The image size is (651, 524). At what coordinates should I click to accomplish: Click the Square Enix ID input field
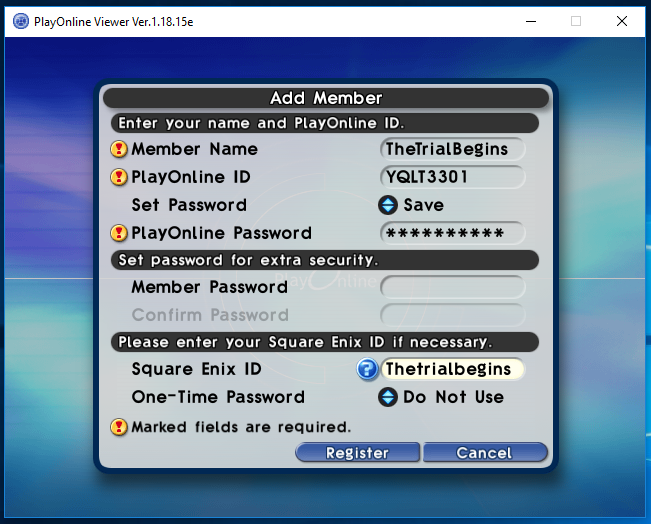pos(453,369)
